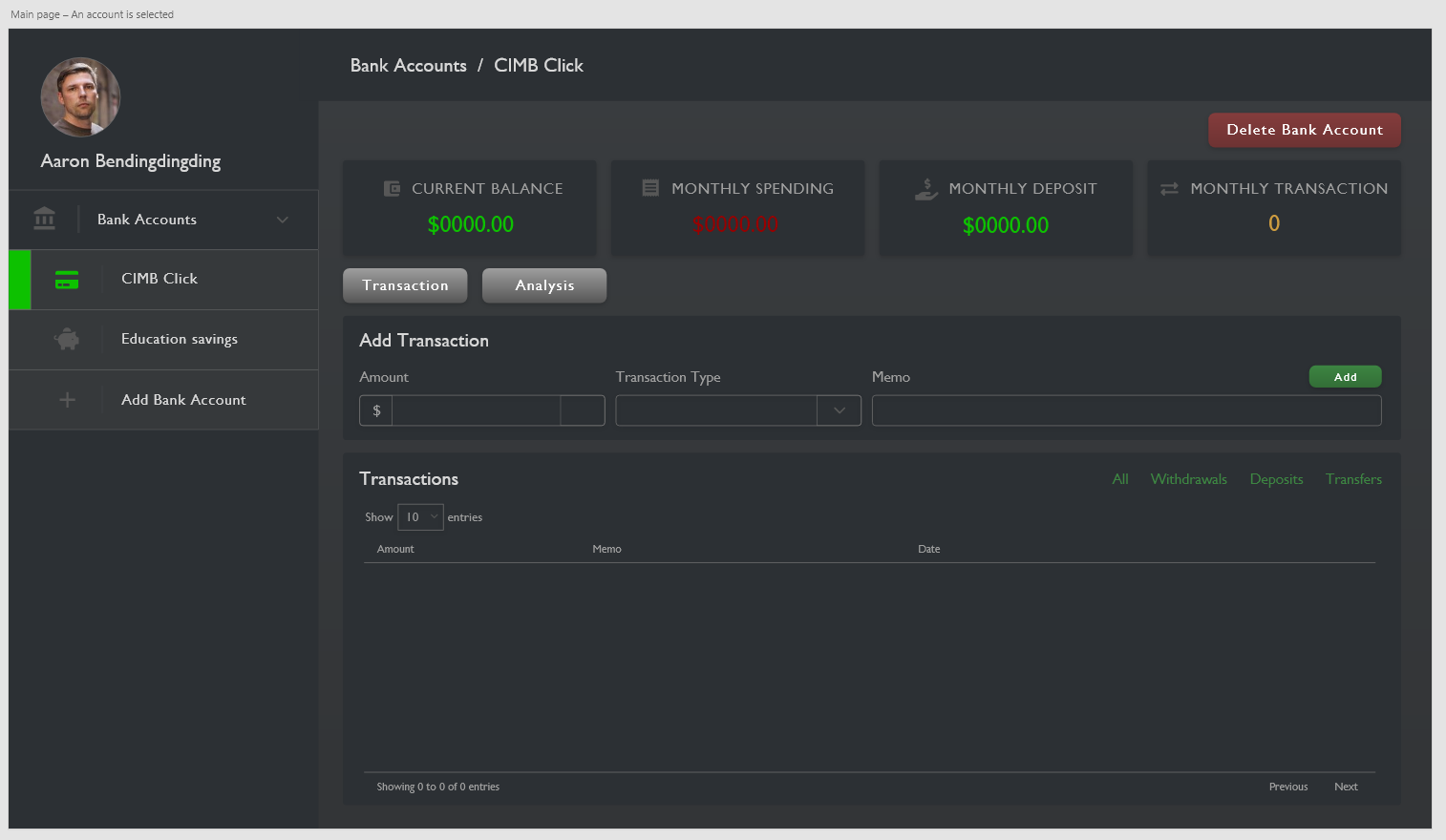This screenshot has width=1446, height=840.
Task: Click the plus icon to add a bank account
Action: [x=67, y=399]
